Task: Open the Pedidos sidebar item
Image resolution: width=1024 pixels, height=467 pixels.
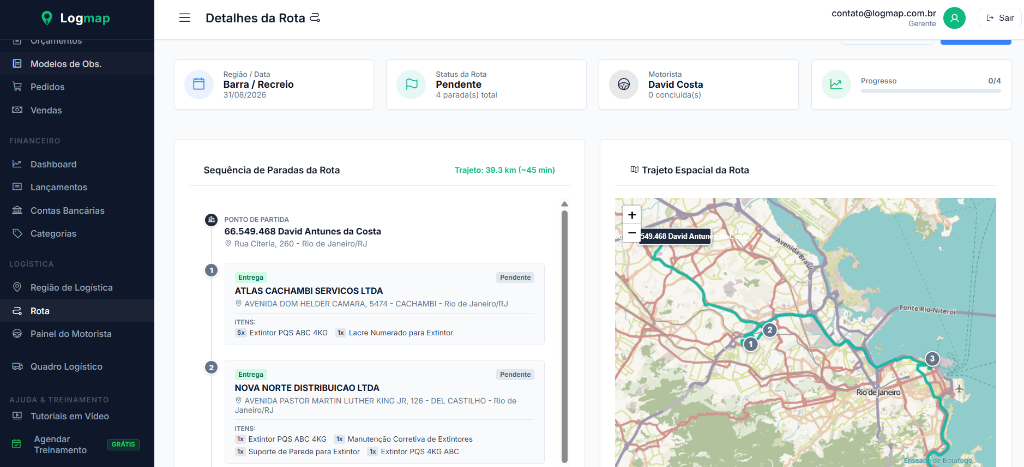Action: 47,86
